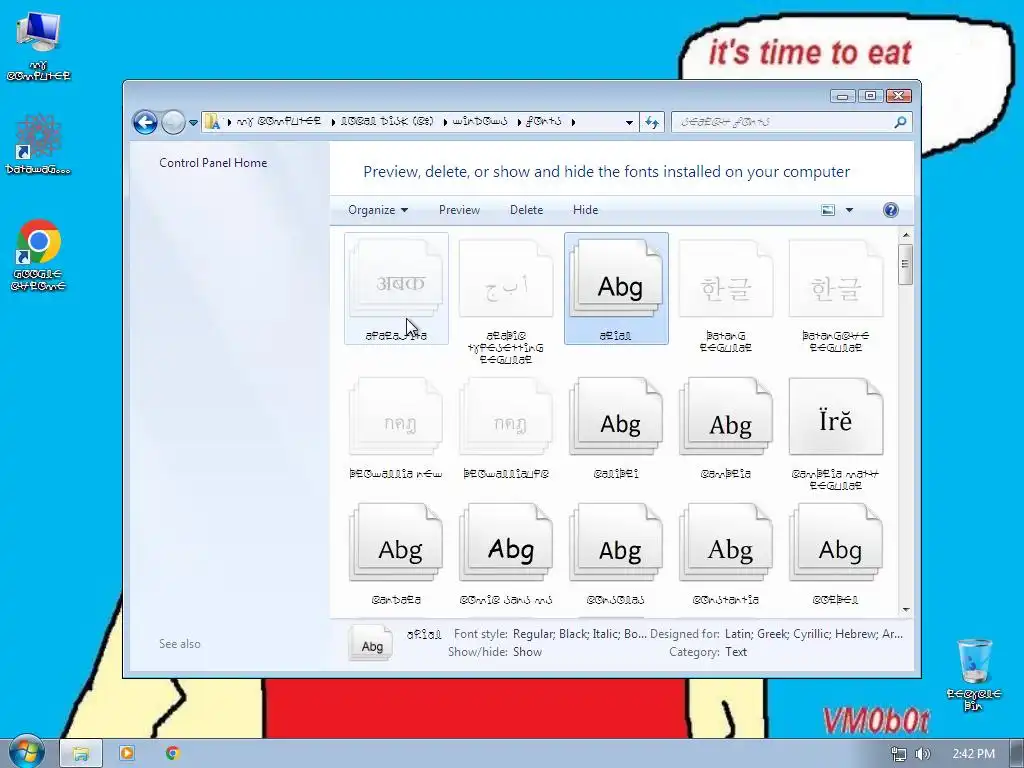Click the Category Text value
The width and height of the screenshot is (1024, 768).
coord(736,652)
